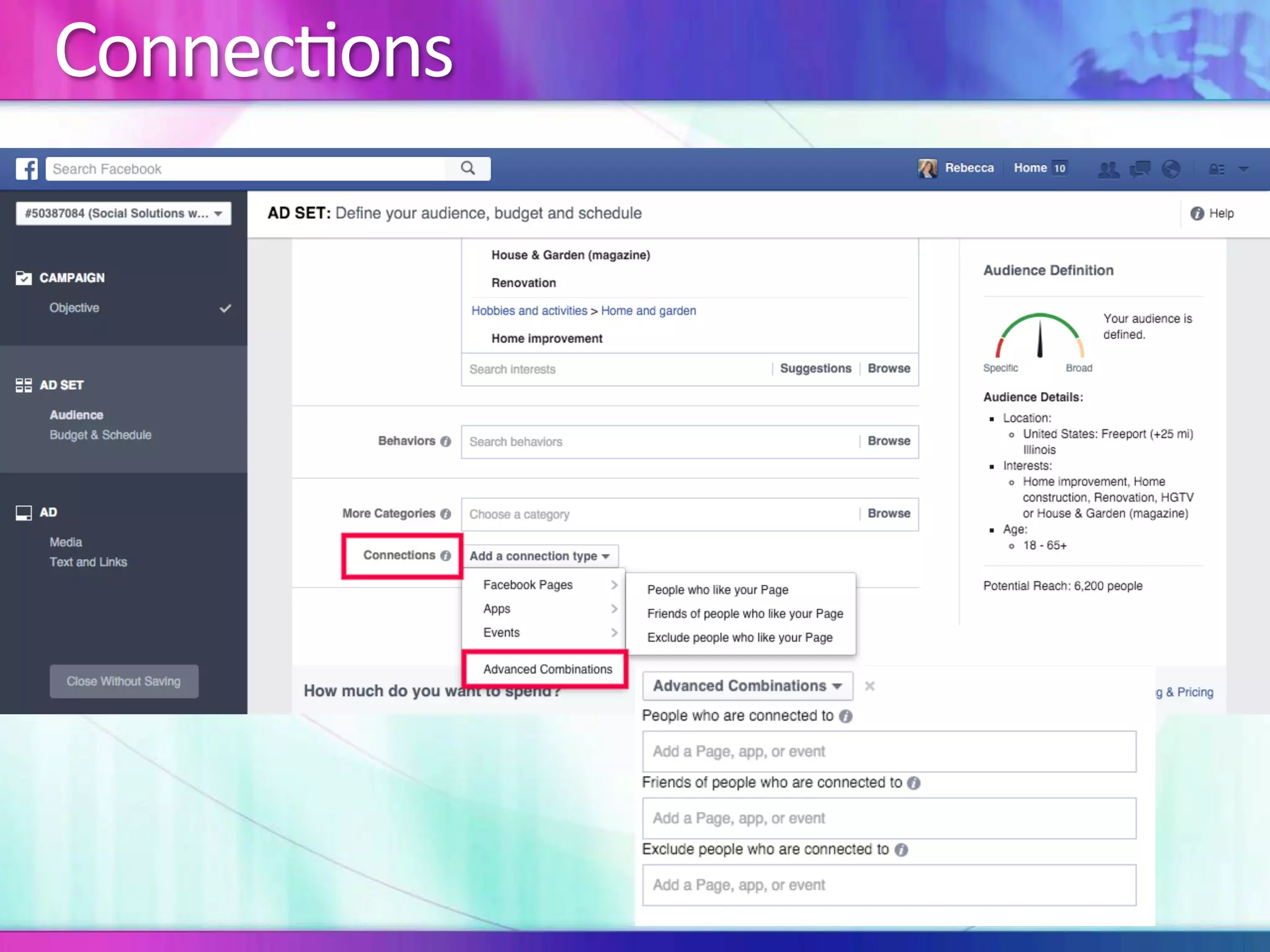Expand Add a connection type dropdown
1270x952 pixels.
click(540, 556)
